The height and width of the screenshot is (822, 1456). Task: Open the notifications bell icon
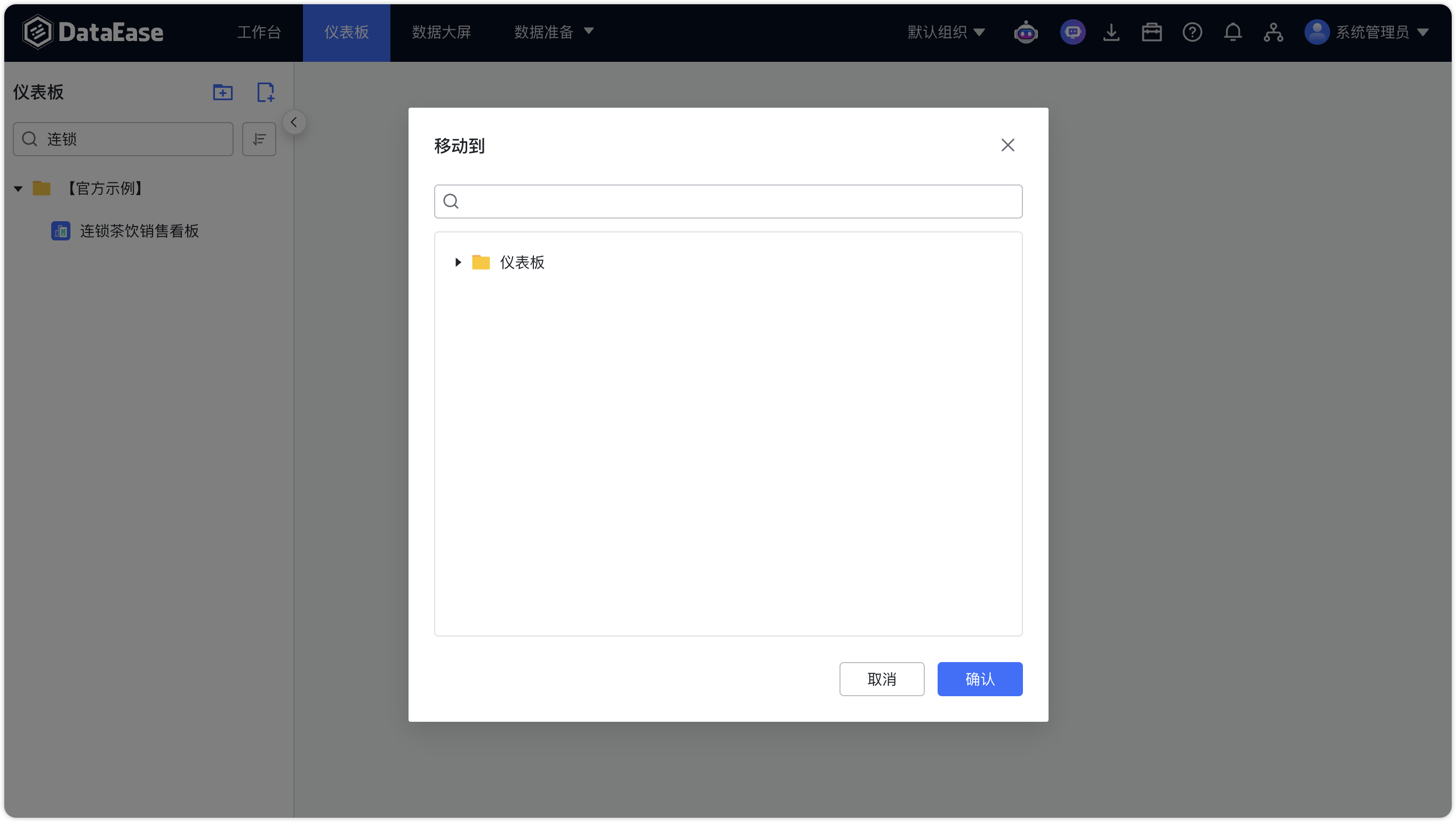pyautogui.click(x=1233, y=32)
